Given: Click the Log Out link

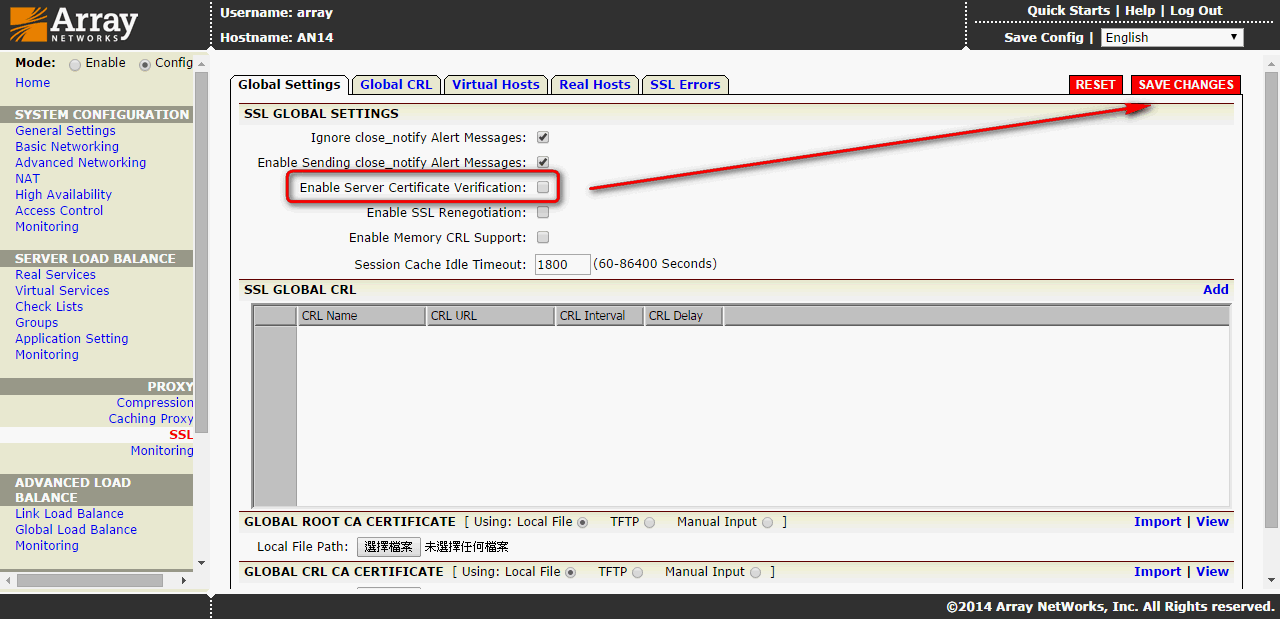Looking at the screenshot, I should 1196,11.
